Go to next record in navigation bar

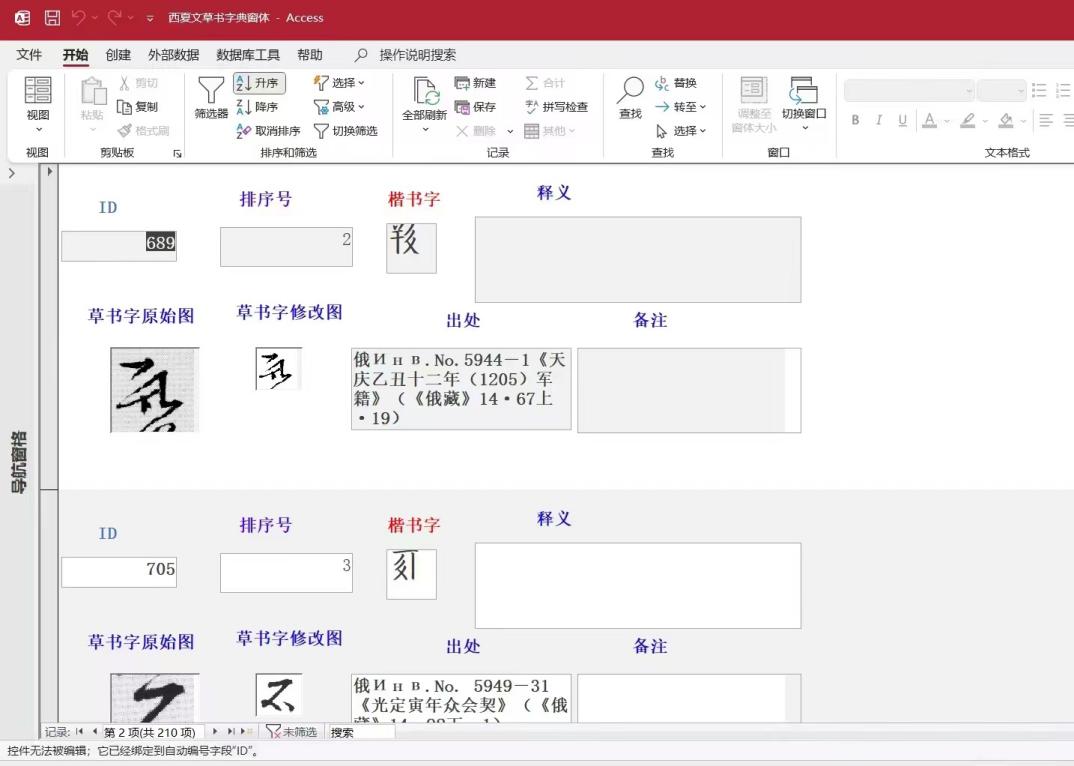pos(215,732)
